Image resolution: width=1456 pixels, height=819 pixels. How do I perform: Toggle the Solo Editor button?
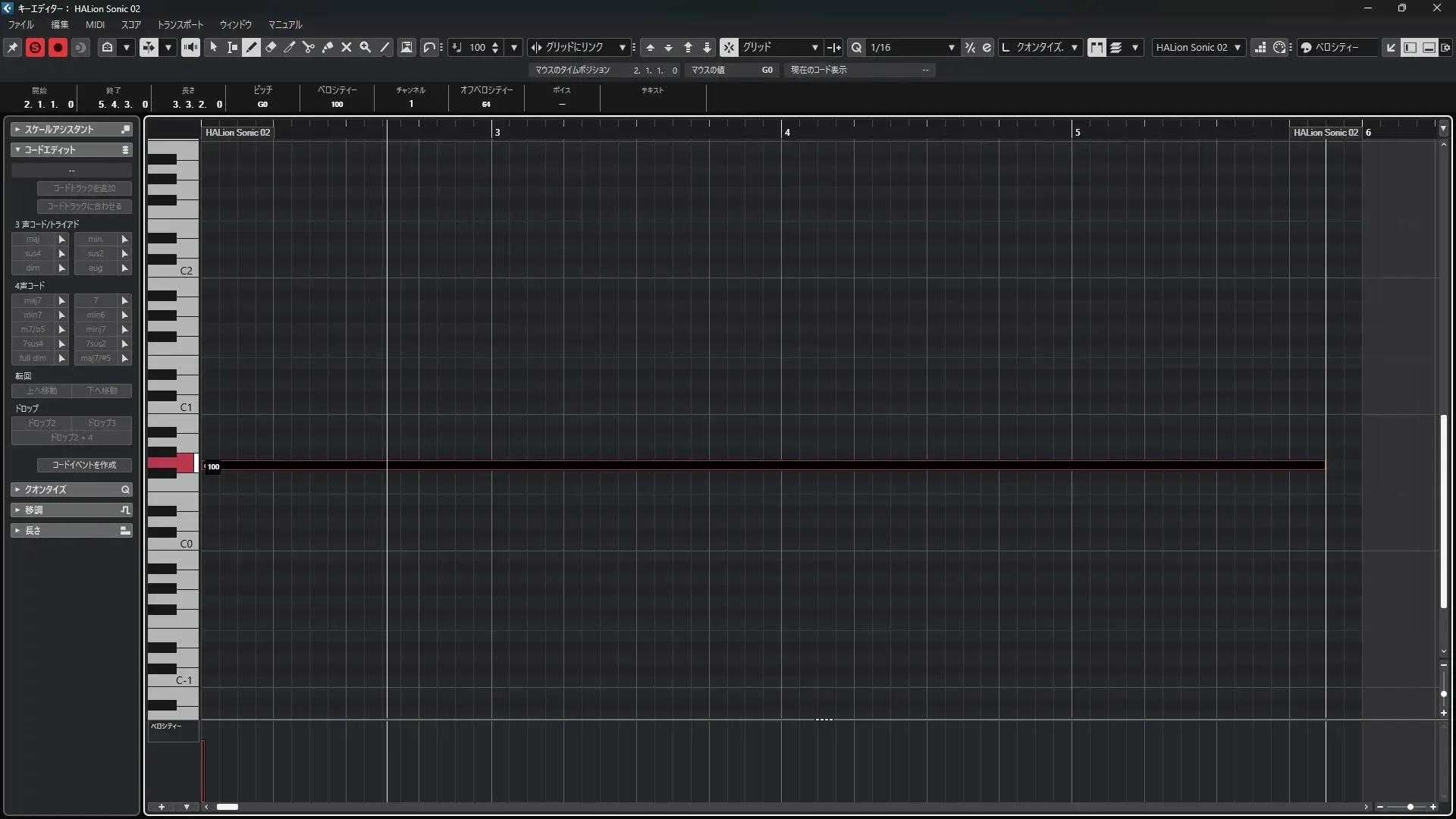pos(35,47)
